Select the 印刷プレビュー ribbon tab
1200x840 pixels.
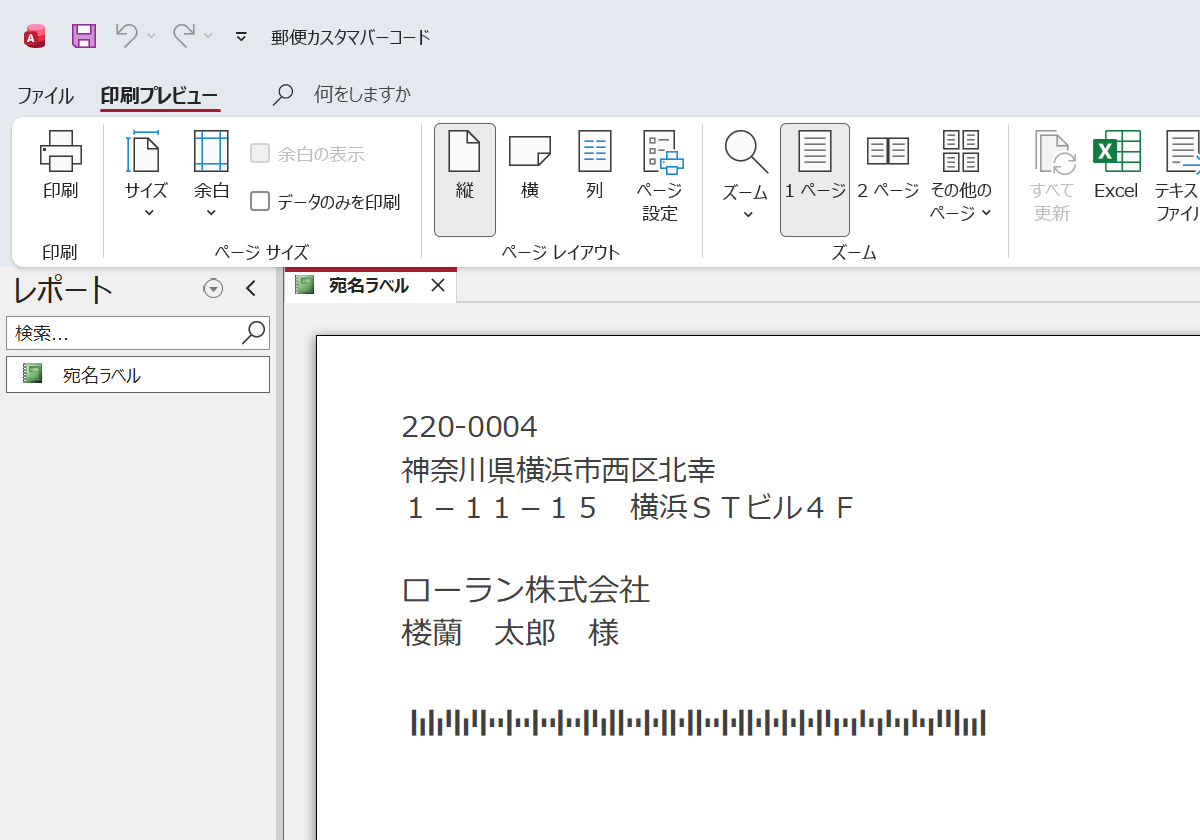point(159,96)
